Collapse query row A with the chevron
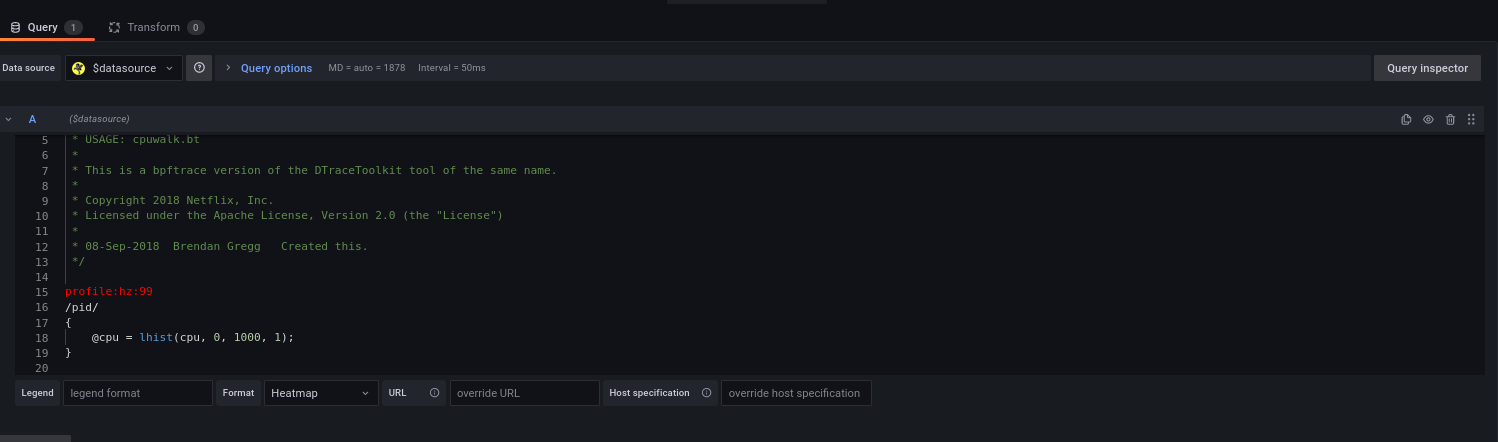This screenshot has width=1498, height=442. pos(9,119)
